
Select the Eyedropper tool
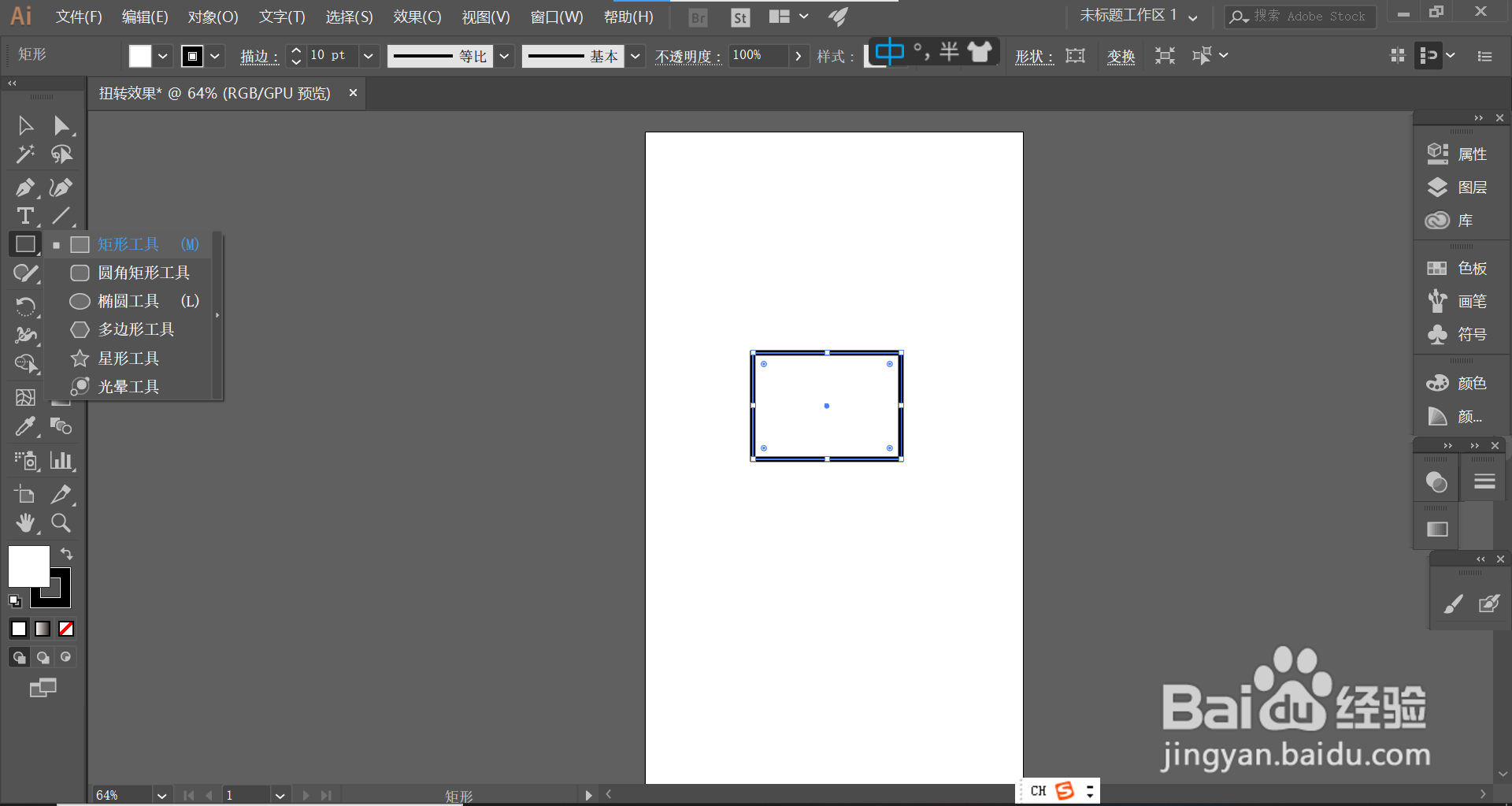click(x=25, y=426)
